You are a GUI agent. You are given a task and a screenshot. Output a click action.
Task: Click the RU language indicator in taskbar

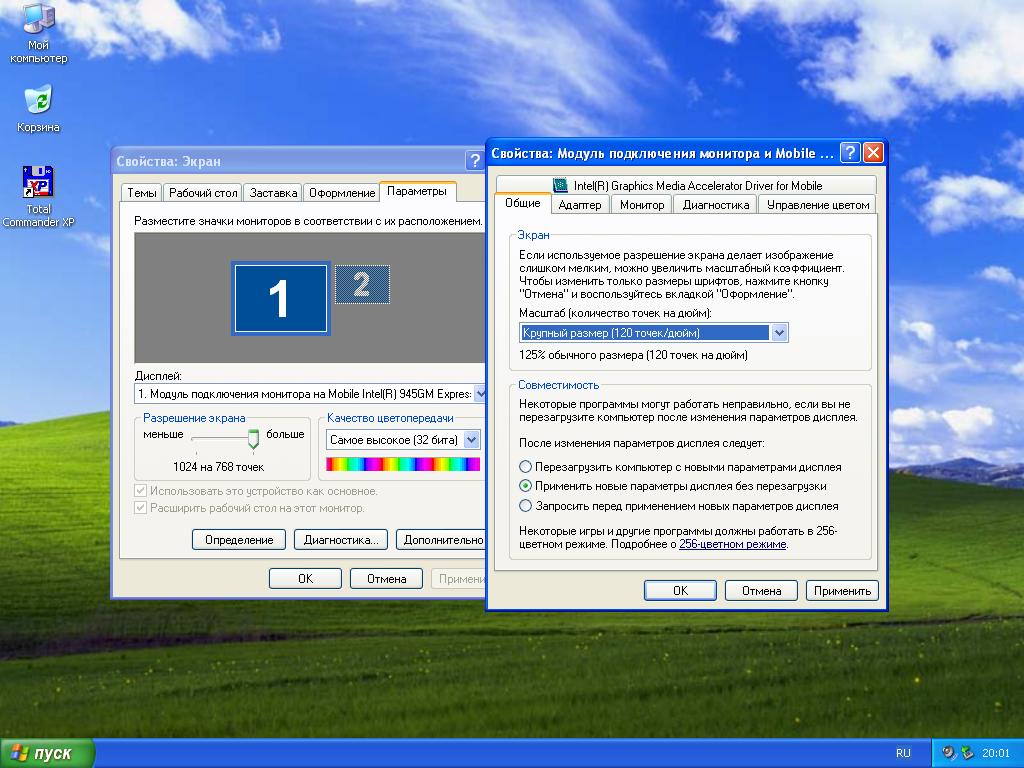click(x=903, y=753)
